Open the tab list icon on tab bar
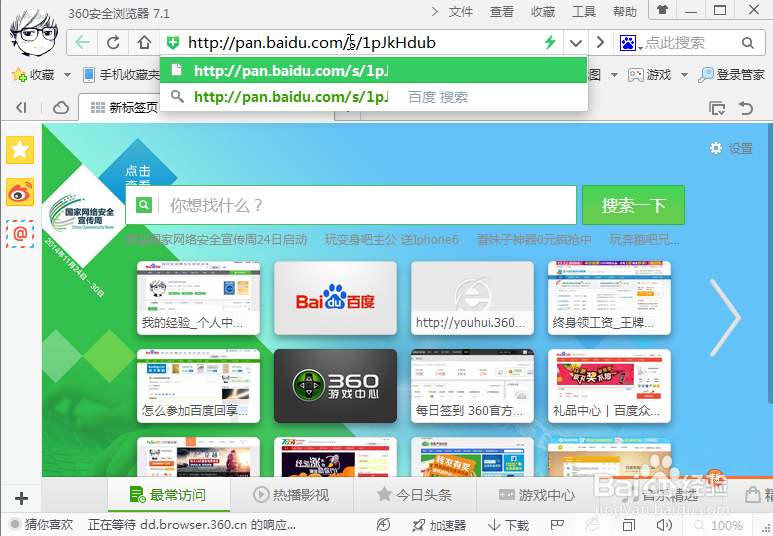This screenshot has height=536, width=773. pos(716,107)
